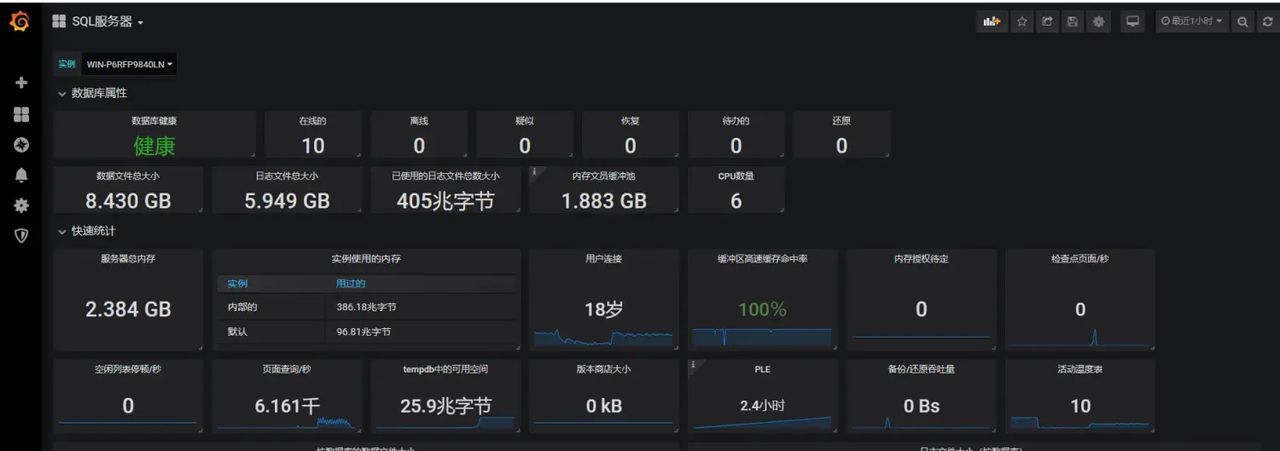Open the 最近1小时 time range picker
The width and height of the screenshot is (1280, 451).
(1192, 21)
